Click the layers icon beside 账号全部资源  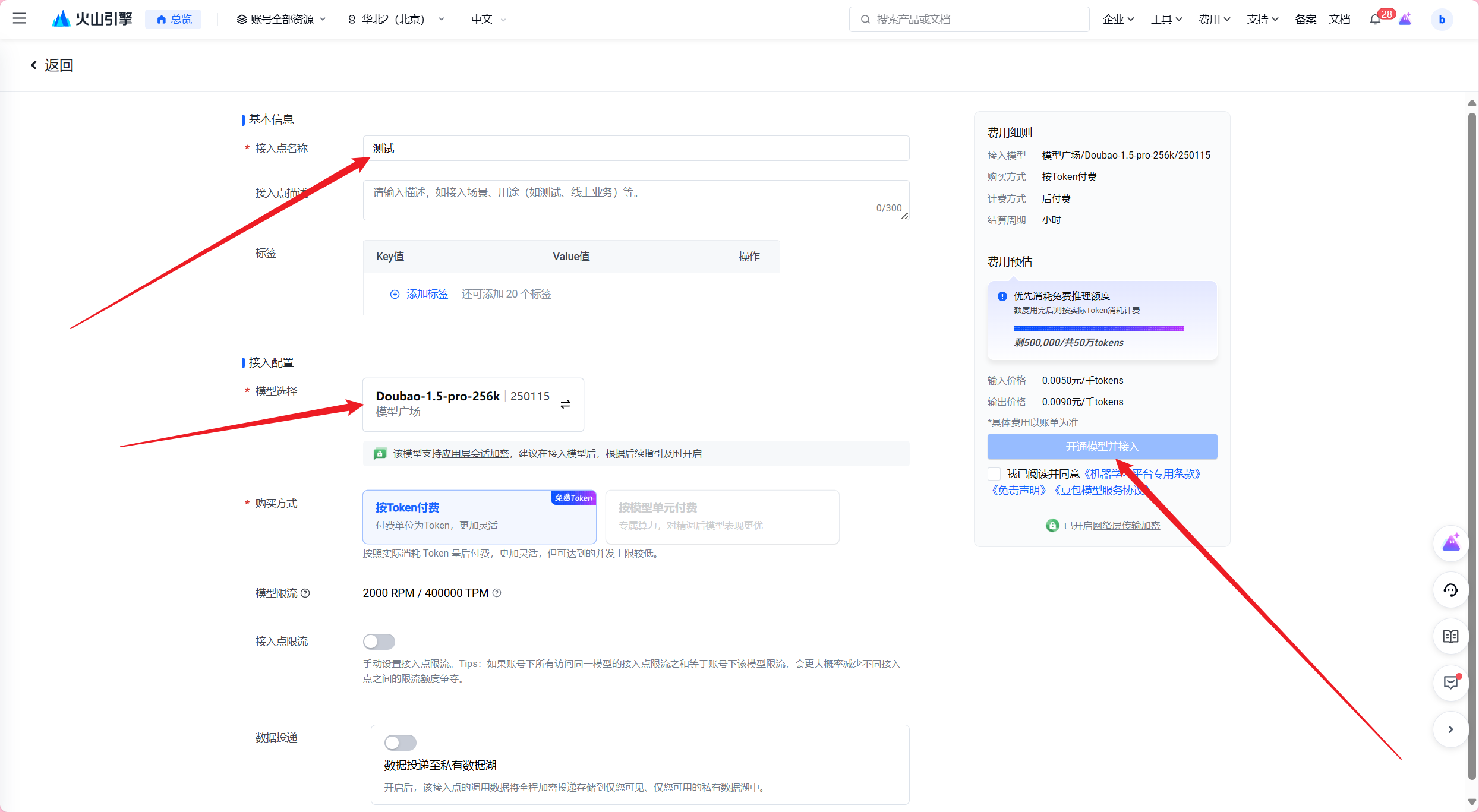tap(242, 20)
